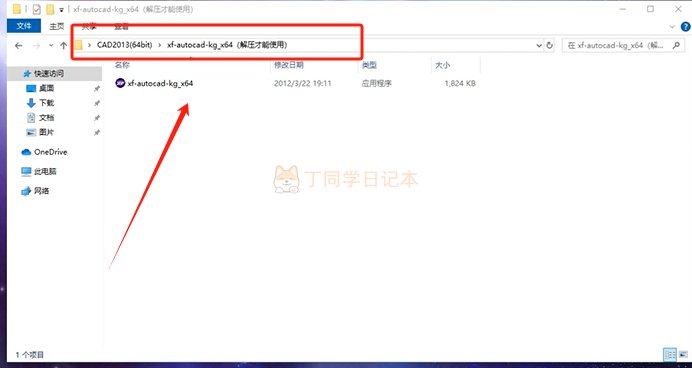Click the address bar folder icon
The width and height of the screenshot is (692, 368).
tap(78, 45)
